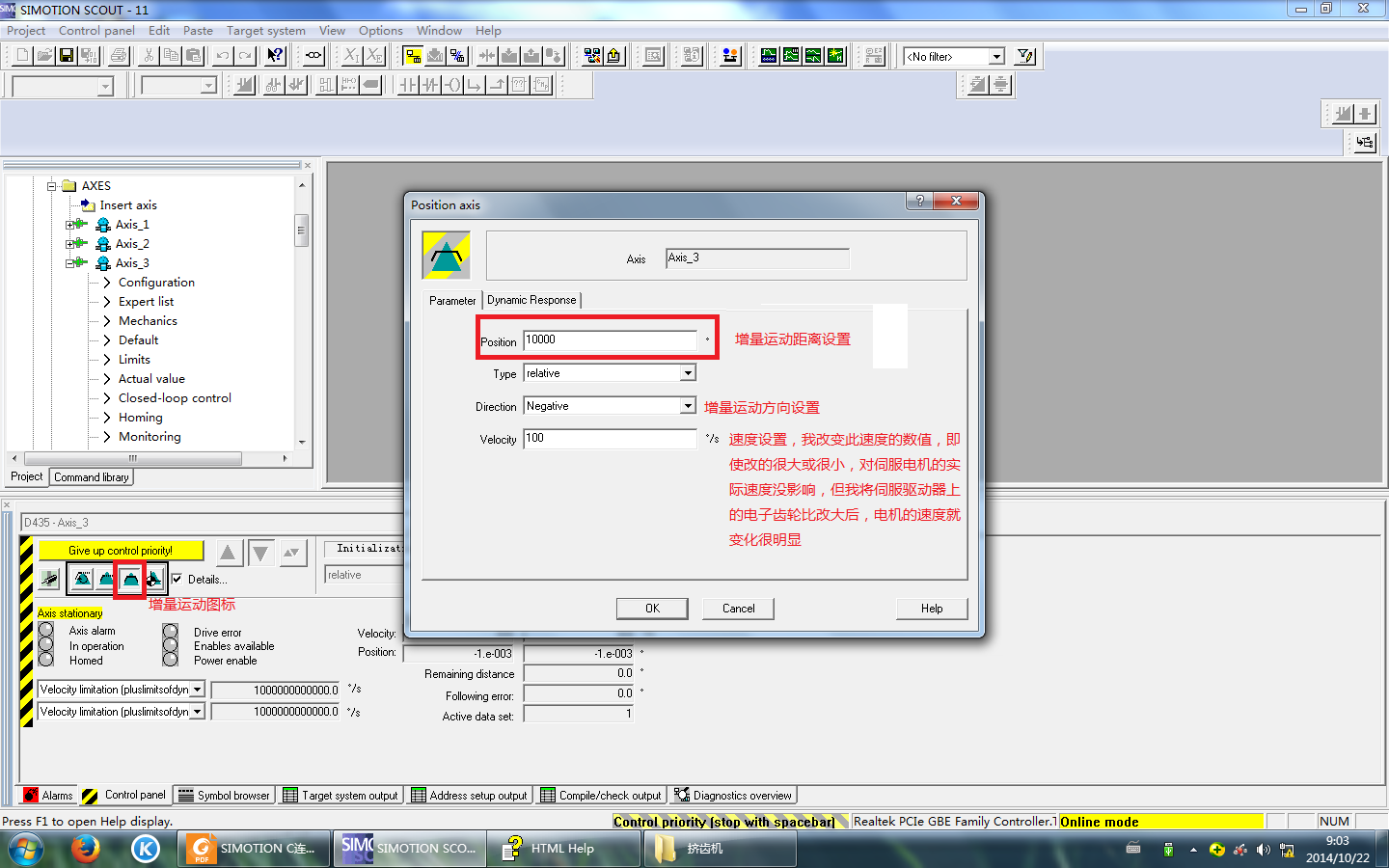The height and width of the screenshot is (868, 1389).
Task: Open the Project menu
Action: [x=26, y=31]
